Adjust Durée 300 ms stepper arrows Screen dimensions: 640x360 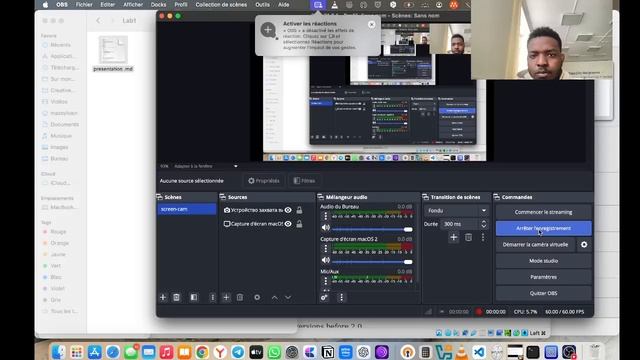(484, 224)
